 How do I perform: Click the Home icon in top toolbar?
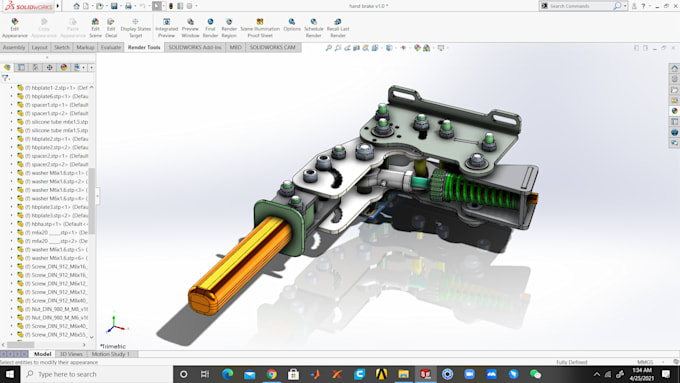76,6
